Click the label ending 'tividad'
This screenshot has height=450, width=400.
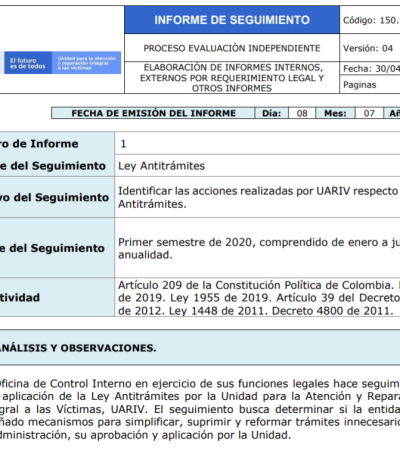click(20, 297)
